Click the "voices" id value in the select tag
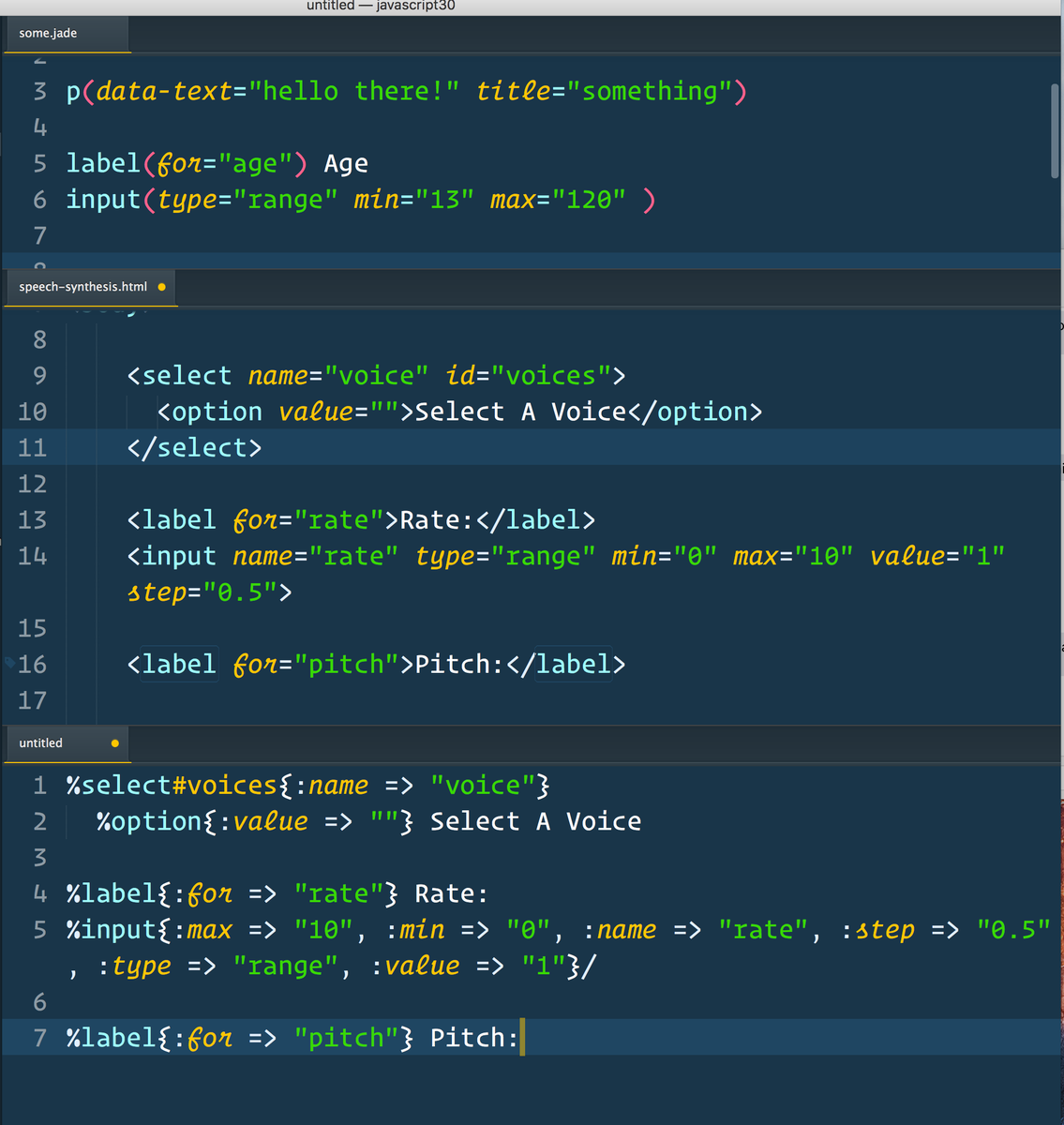The width and height of the screenshot is (1064, 1125). tap(550, 376)
